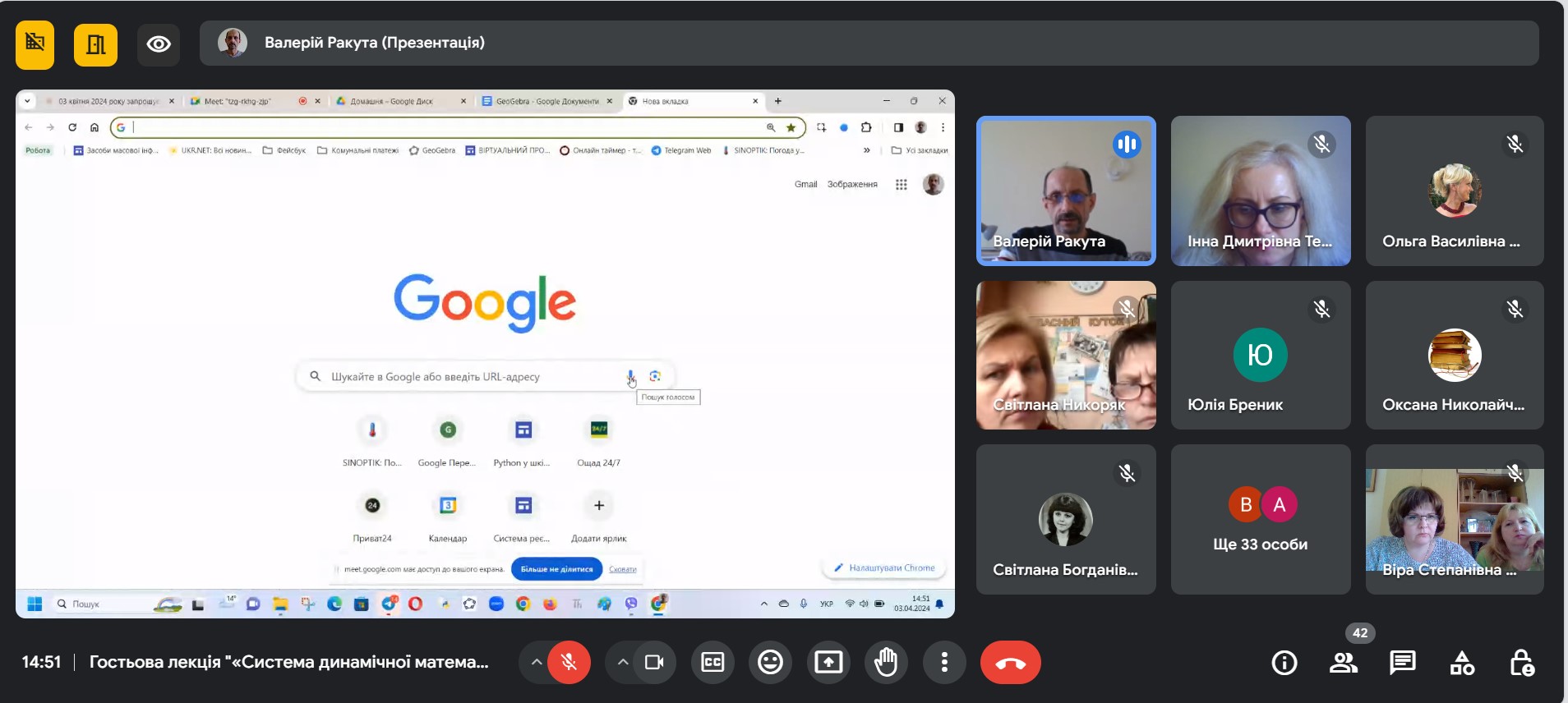
Task: Show the people panel with 42 participants
Action: (1344, 663)
